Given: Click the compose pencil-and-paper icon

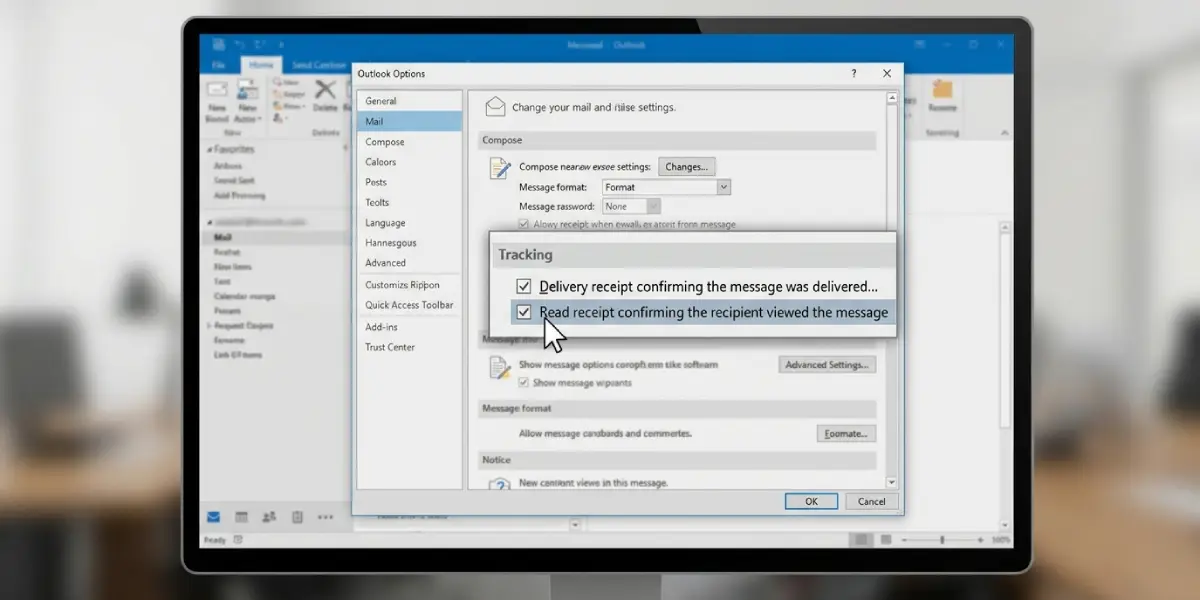Looking at the screenshot, I should (x=499, y=167).
